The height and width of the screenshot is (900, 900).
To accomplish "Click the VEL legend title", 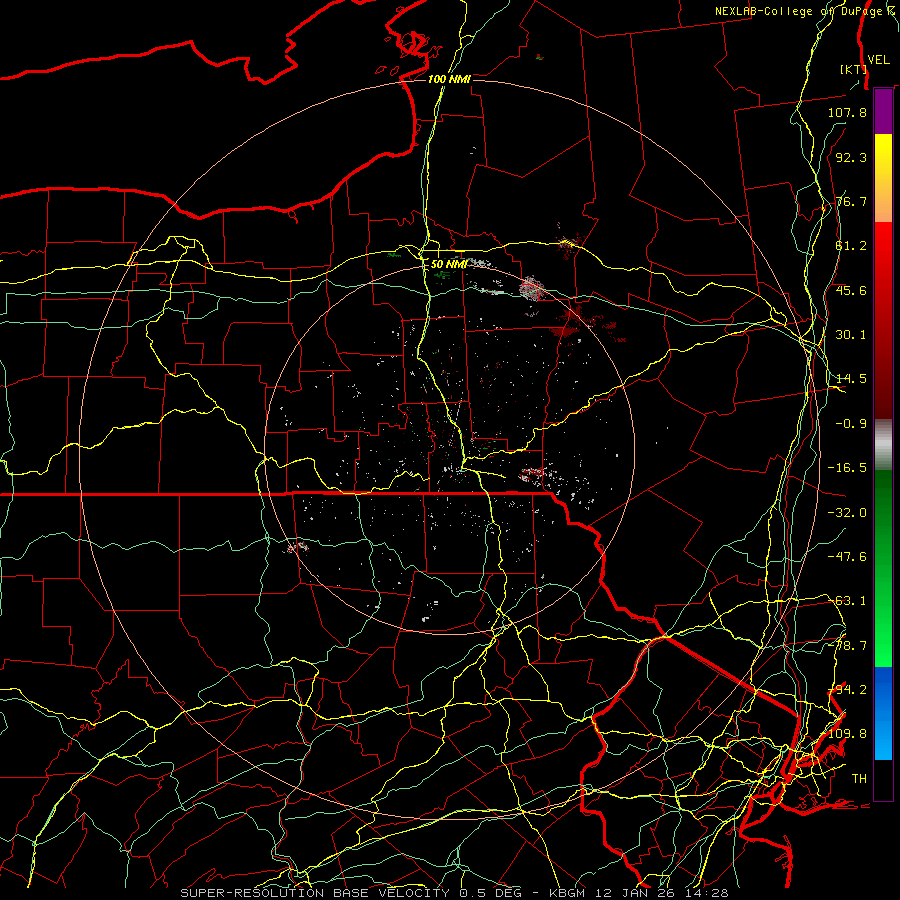I will pyautogui.click(x=878, y=60).
